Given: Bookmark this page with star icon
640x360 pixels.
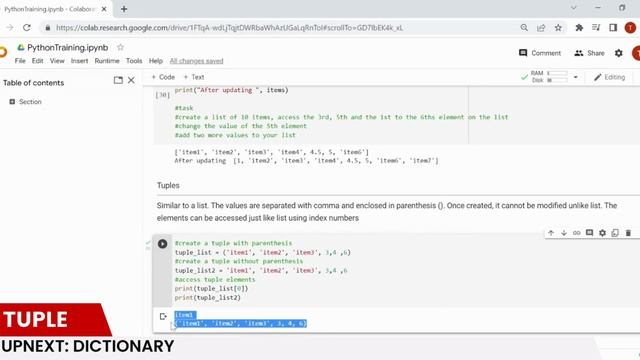Looking at the screenshot, I should pos(558,28).
